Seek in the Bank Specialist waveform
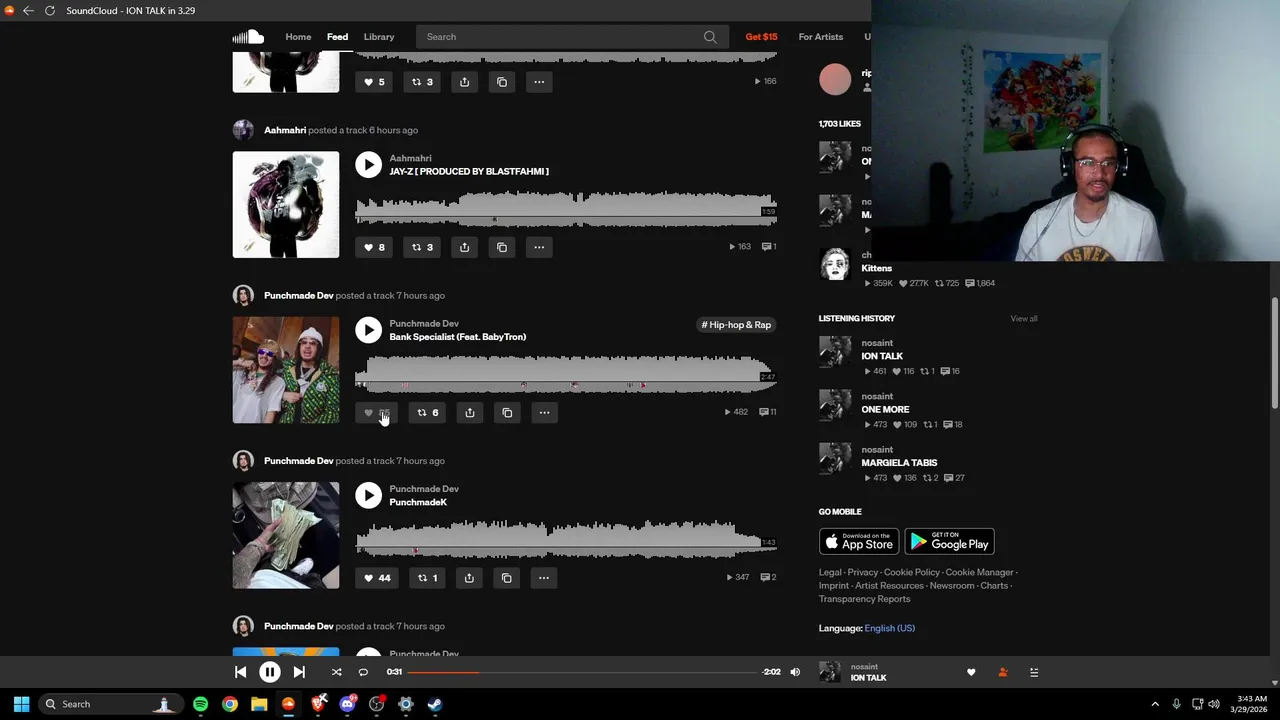 [x=566, y=372]
